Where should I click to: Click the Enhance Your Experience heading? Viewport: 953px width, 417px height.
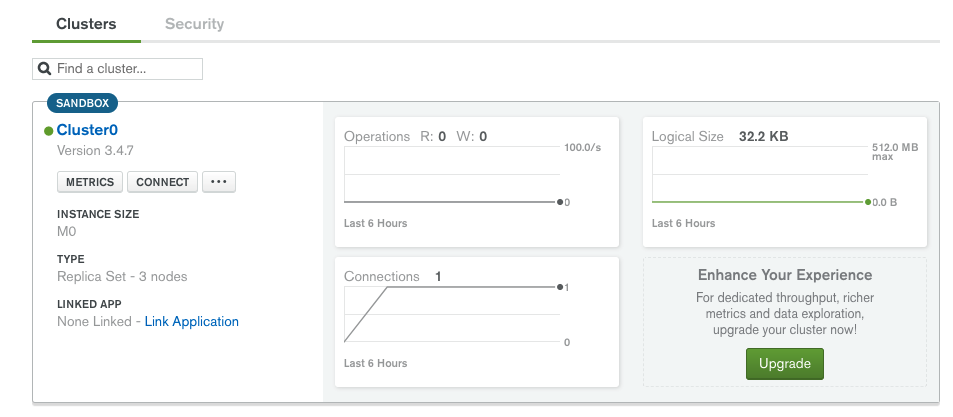785,275
